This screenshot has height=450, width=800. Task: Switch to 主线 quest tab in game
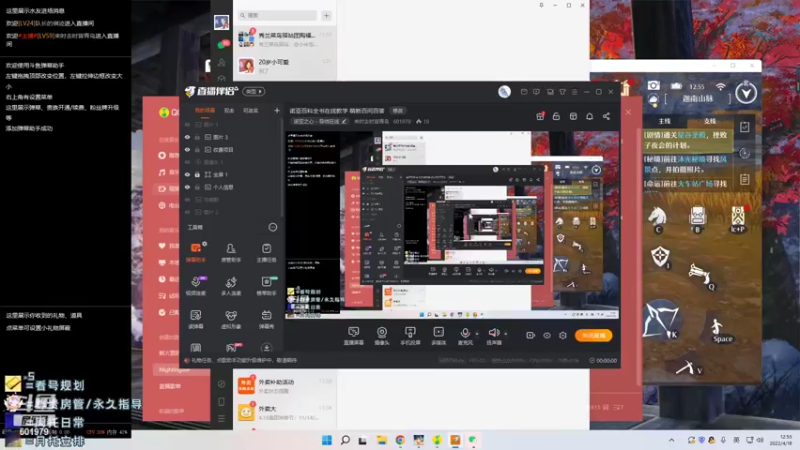pos(664,121)
